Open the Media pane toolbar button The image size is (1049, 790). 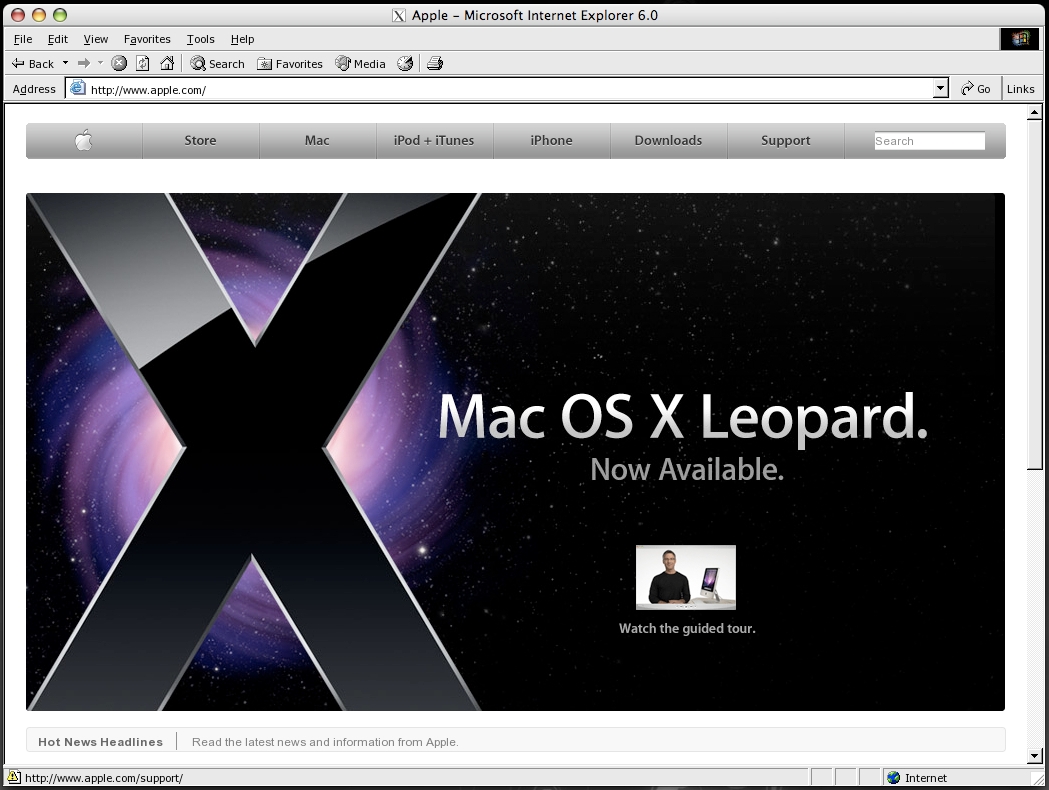coord(361,64)
